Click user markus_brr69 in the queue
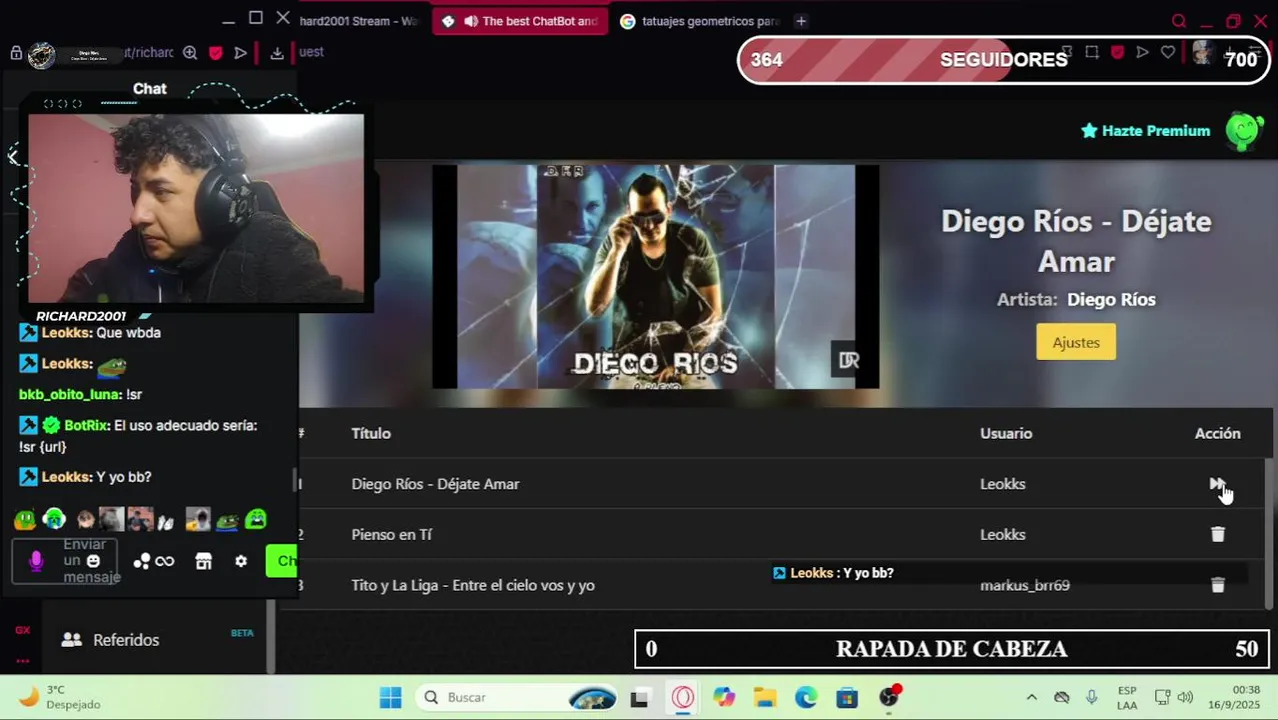Viewport: 1278px width, 720px height. tap(1025, 585)
